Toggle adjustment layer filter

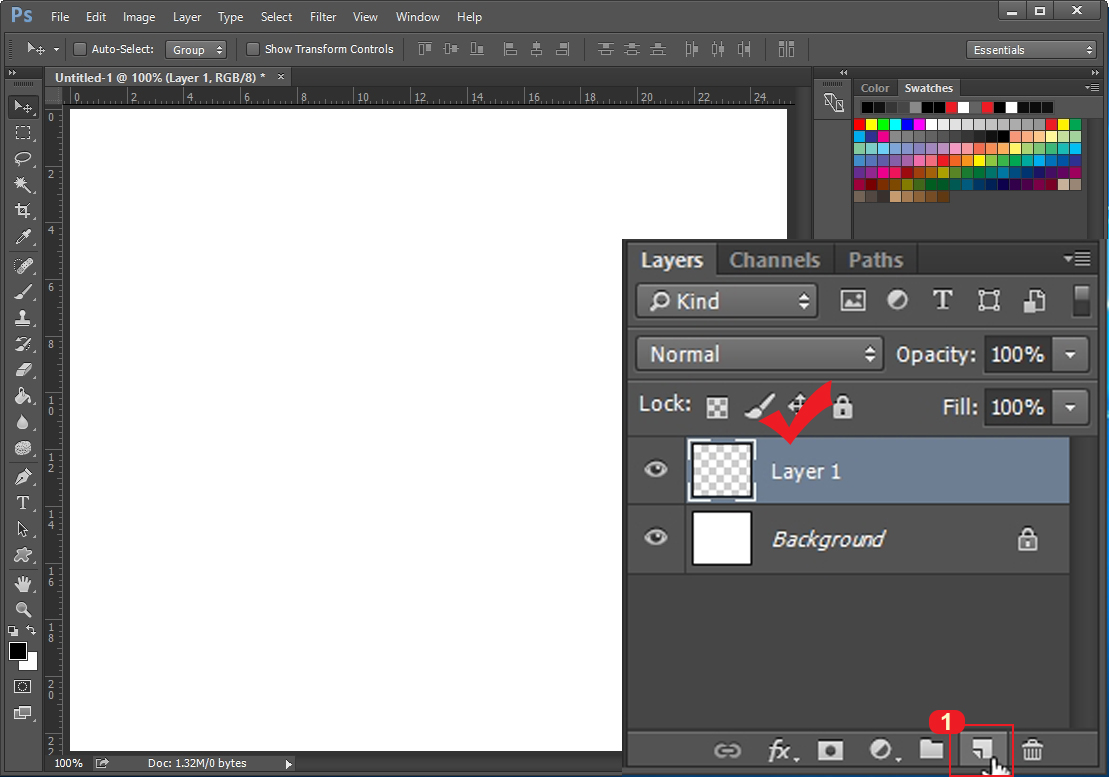coord(898,300)
